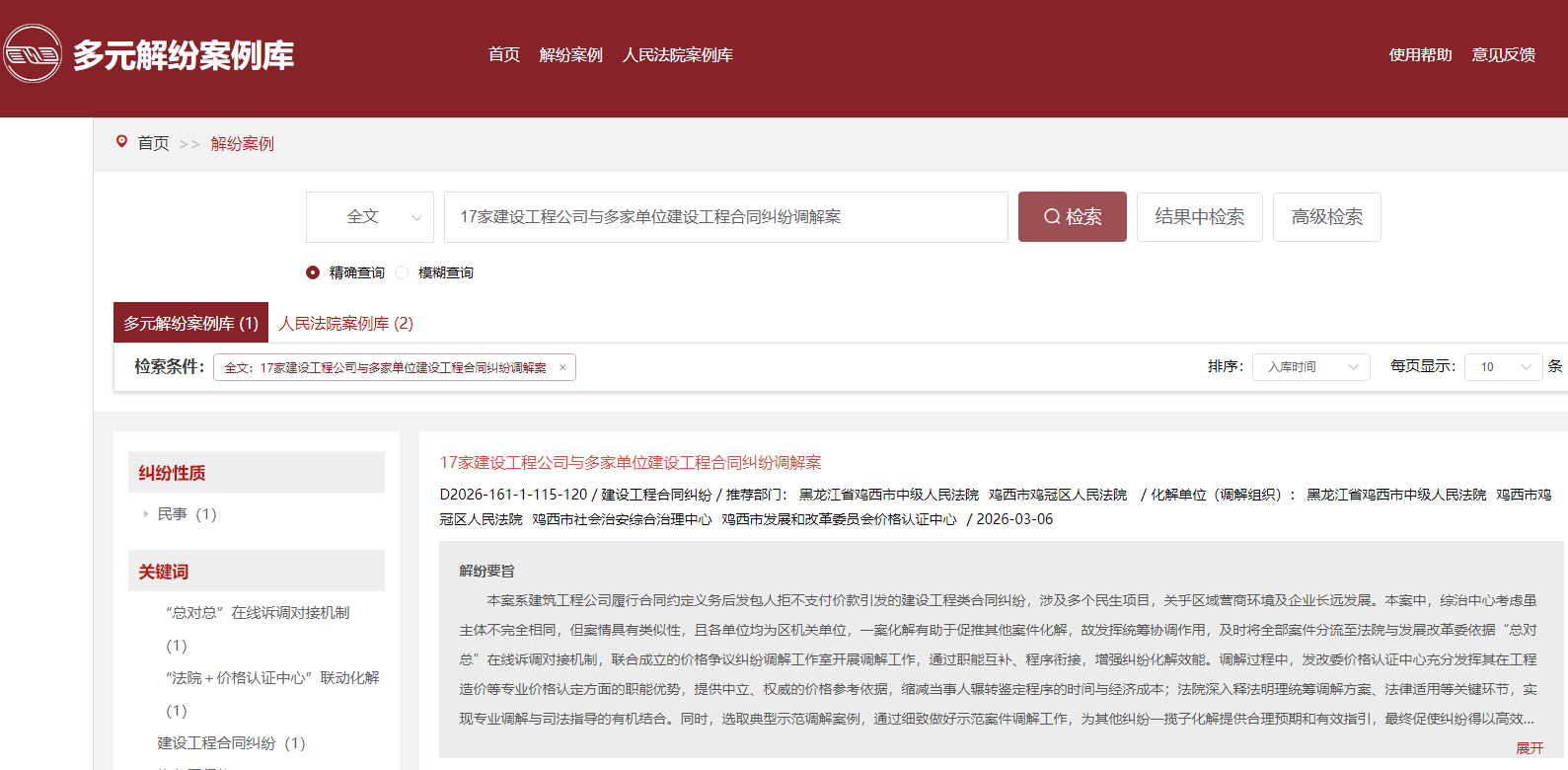Viewport: 1568px width, 770px height.
Task: Go to 首页 in the top navigation
Action: coord(503,55)
